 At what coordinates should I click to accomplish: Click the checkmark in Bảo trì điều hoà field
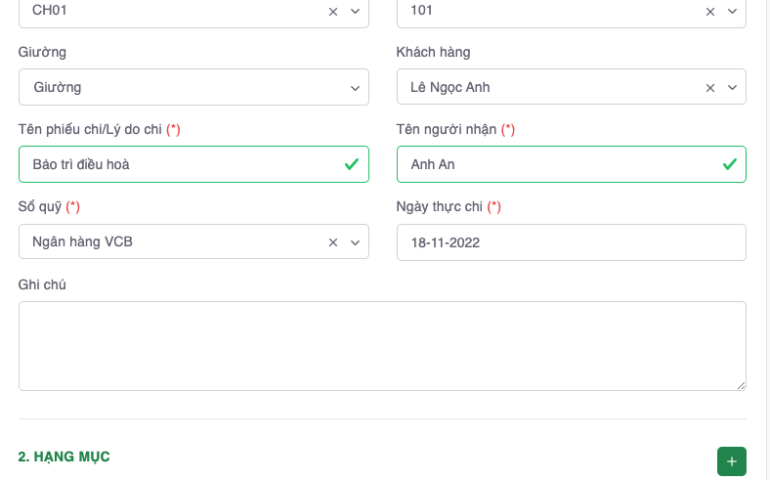(351, 164)
